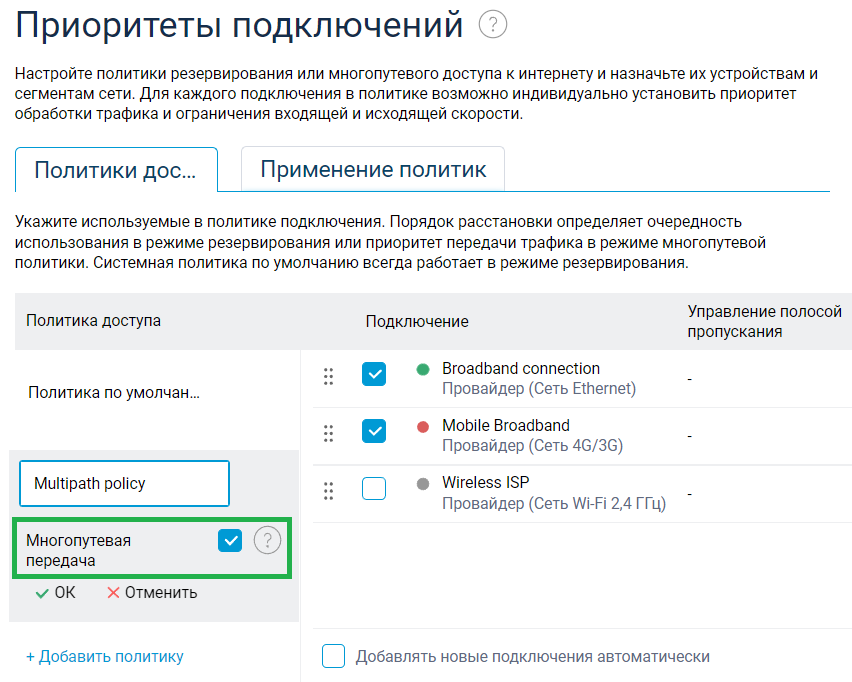Click green status dot of Broadband connection
Screen dimensions: 852x682
point(422,369)
